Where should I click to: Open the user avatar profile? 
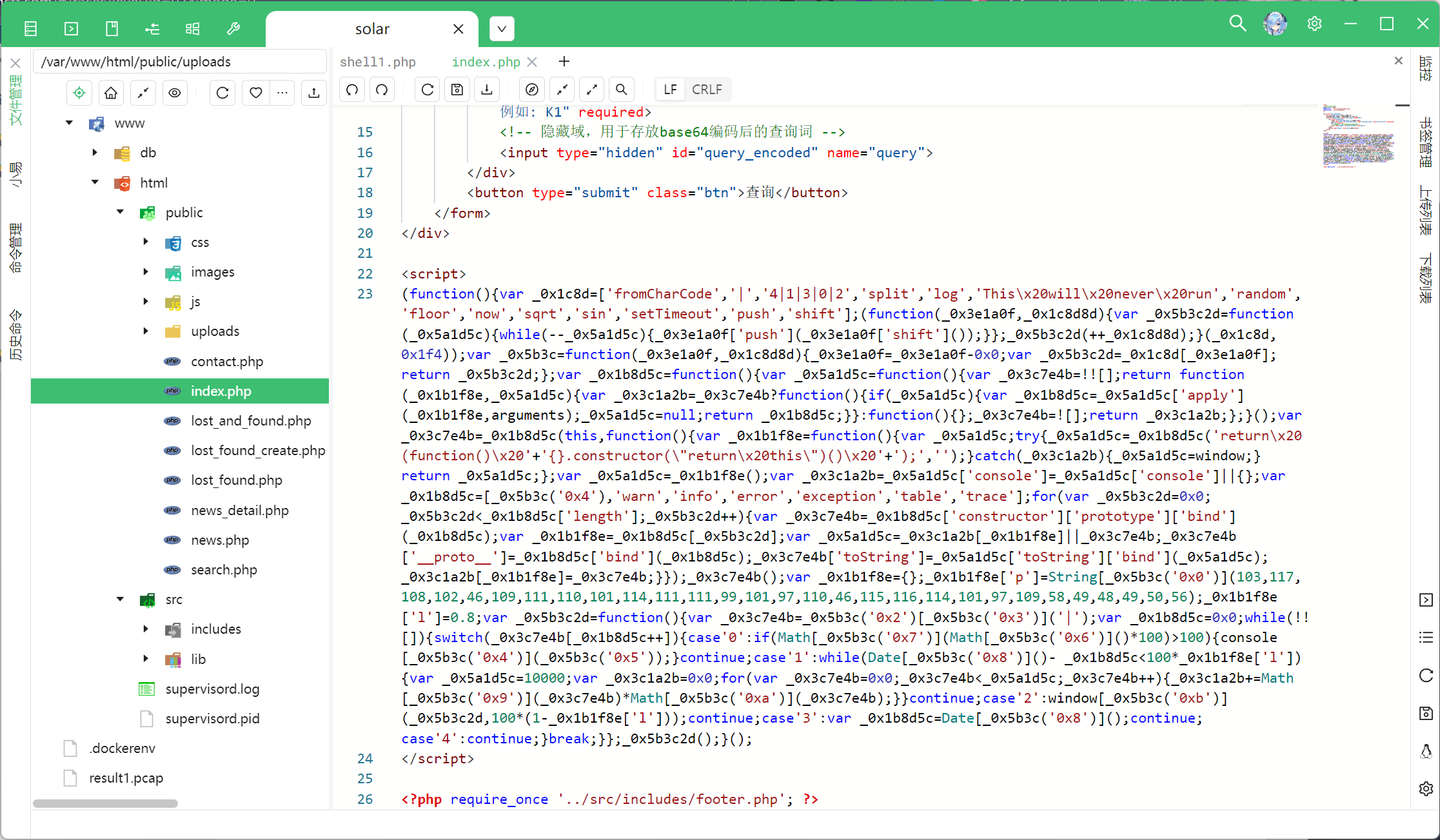tap(1276, 24)
